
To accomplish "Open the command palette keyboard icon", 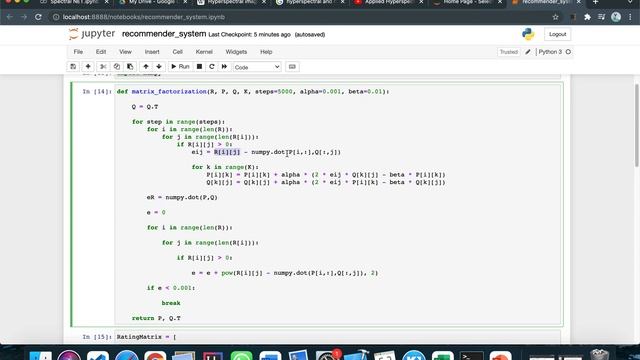I will click(x=292, y=67).
